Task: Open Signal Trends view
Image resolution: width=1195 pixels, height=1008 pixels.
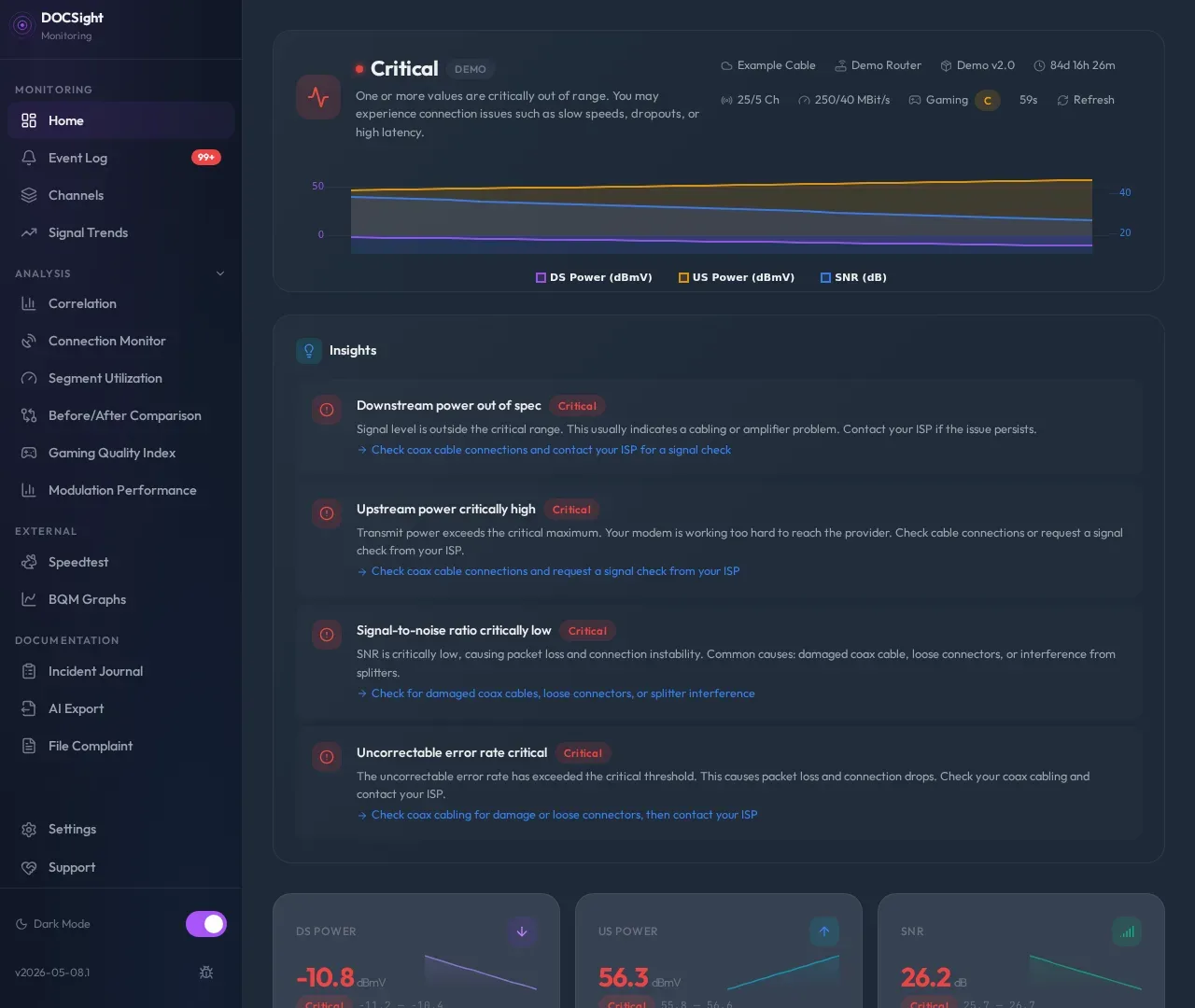Action: [120, 232]
